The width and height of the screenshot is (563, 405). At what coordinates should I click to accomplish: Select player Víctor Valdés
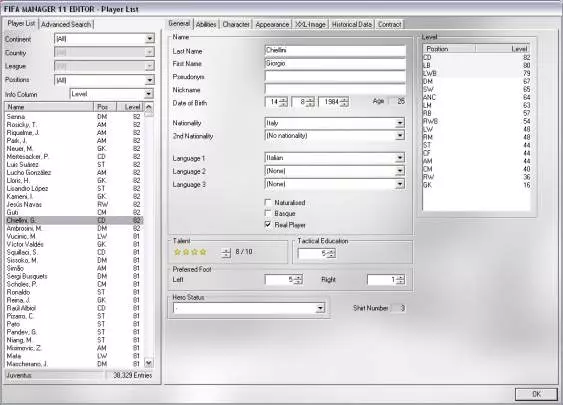coord(74,244)
